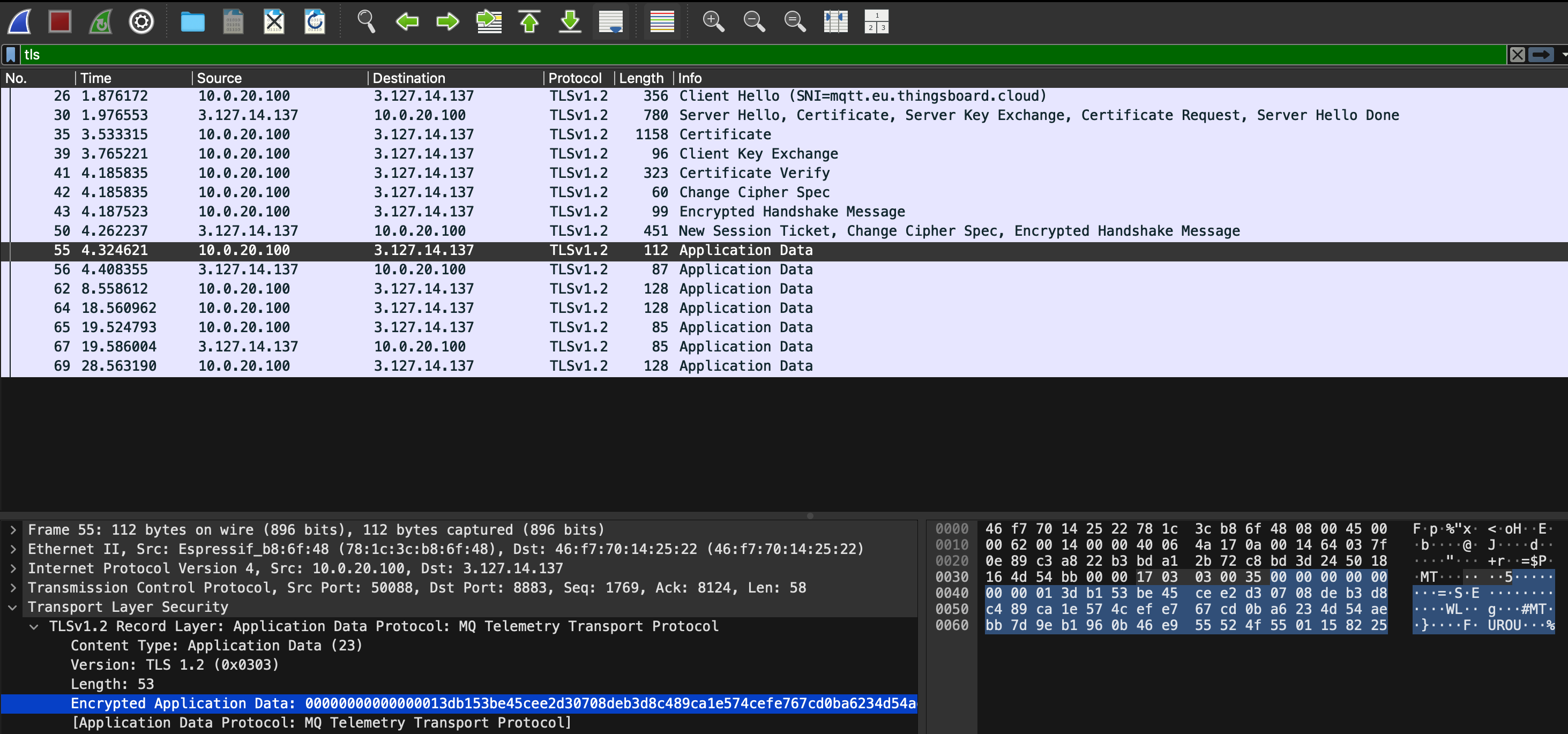Select packet 30 Server Hello row
Screen dimensions: 1568x734
pos(784,116)
